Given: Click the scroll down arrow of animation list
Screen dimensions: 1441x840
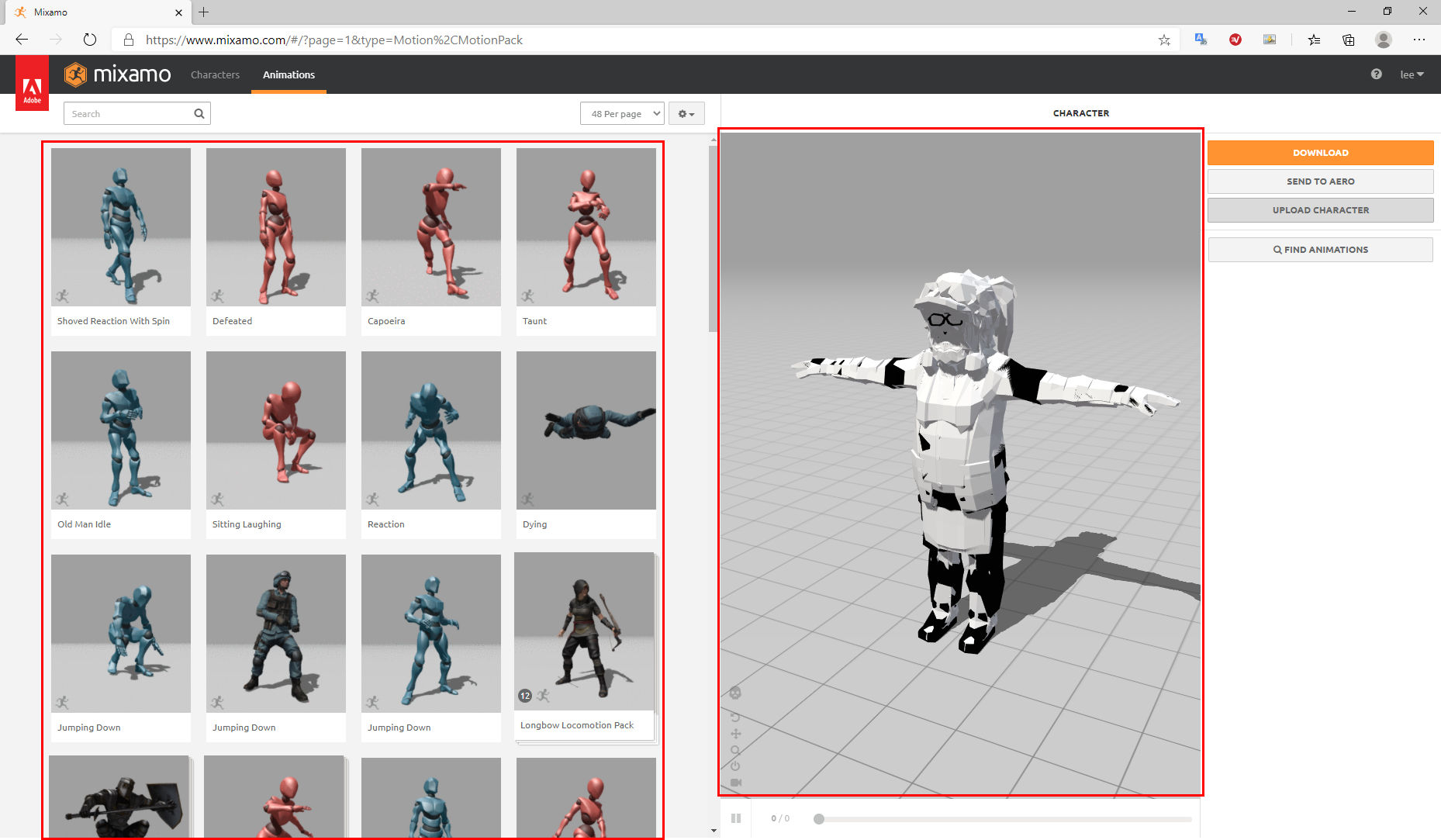Looking at the screenshot, I should 714,831.
